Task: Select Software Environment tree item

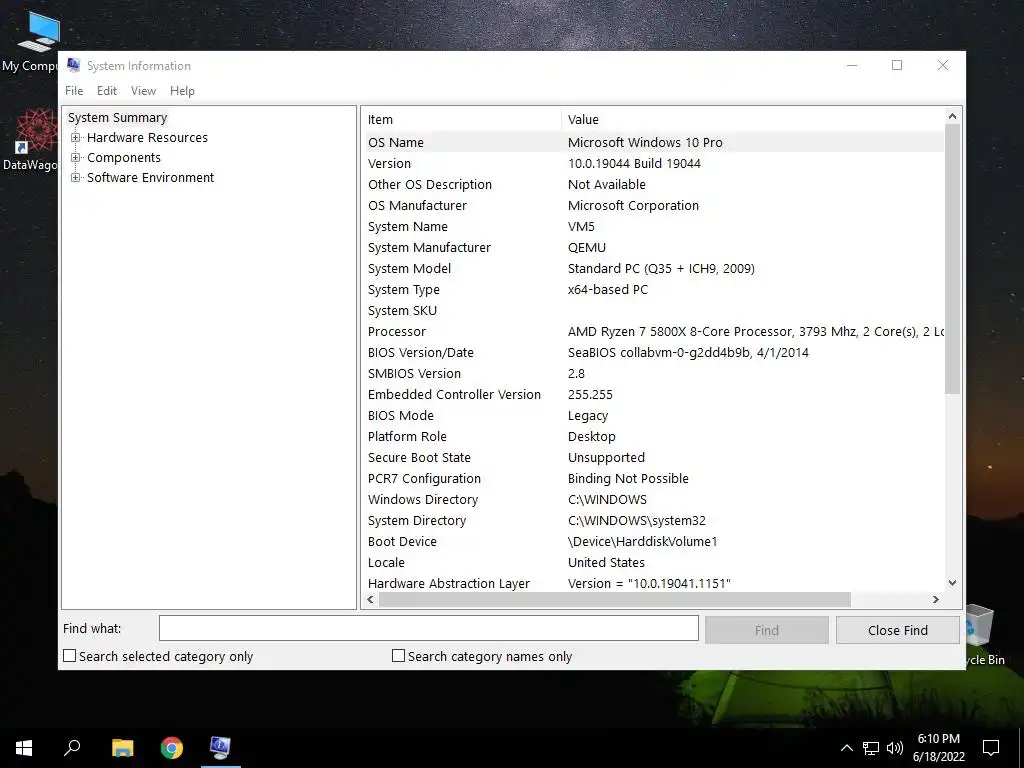Action: pos(150,178)
